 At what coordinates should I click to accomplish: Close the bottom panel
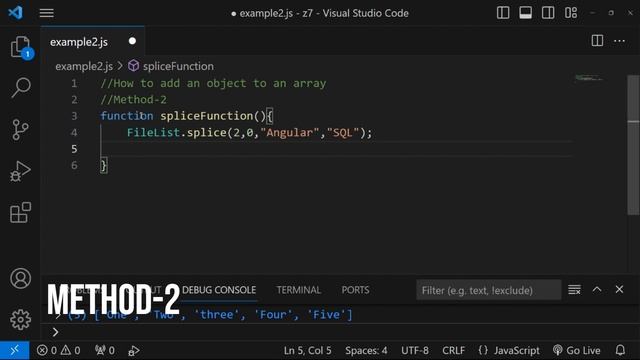pos(619,289)
